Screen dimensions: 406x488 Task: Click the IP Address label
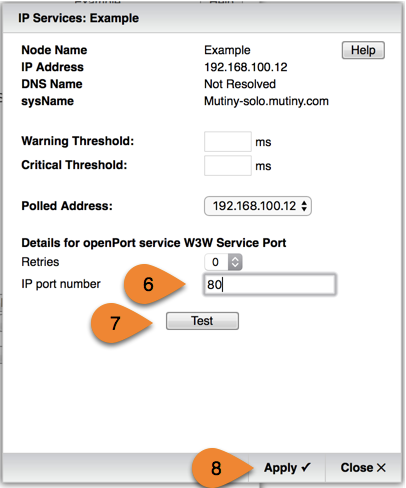(x=52, y=67)
